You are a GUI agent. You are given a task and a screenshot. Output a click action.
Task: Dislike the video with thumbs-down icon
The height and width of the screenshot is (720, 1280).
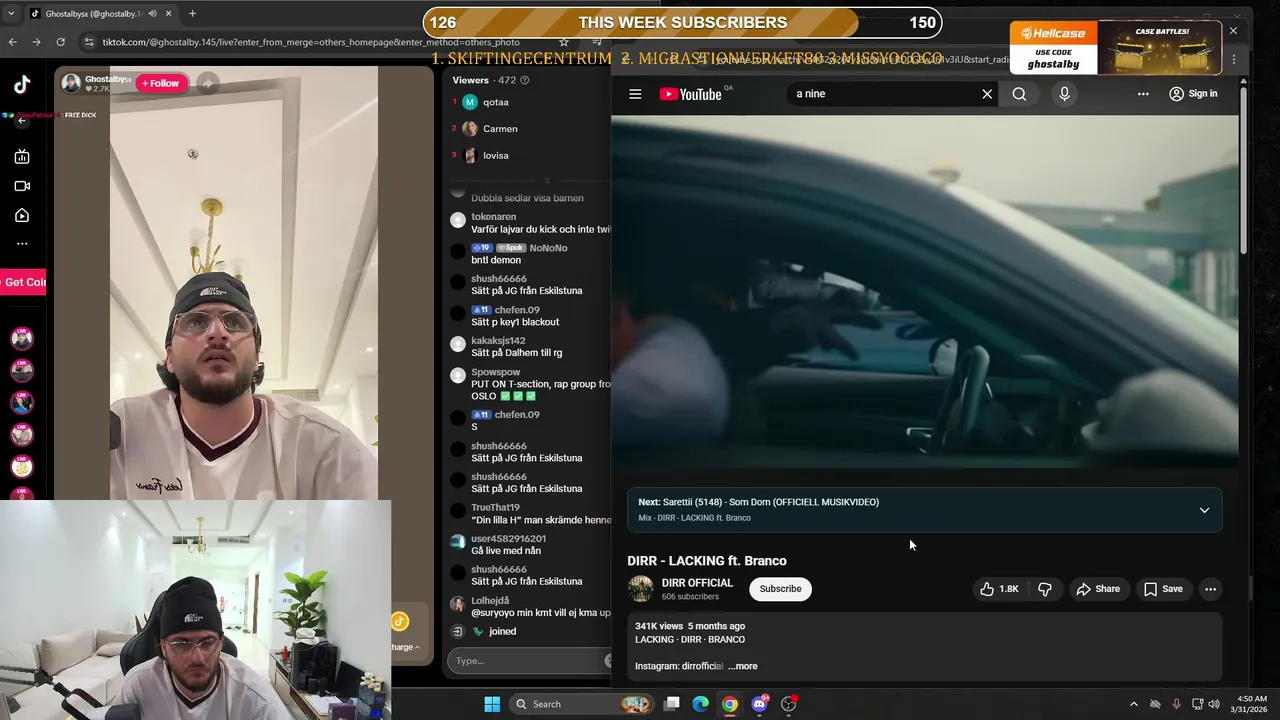(1044, 589)
